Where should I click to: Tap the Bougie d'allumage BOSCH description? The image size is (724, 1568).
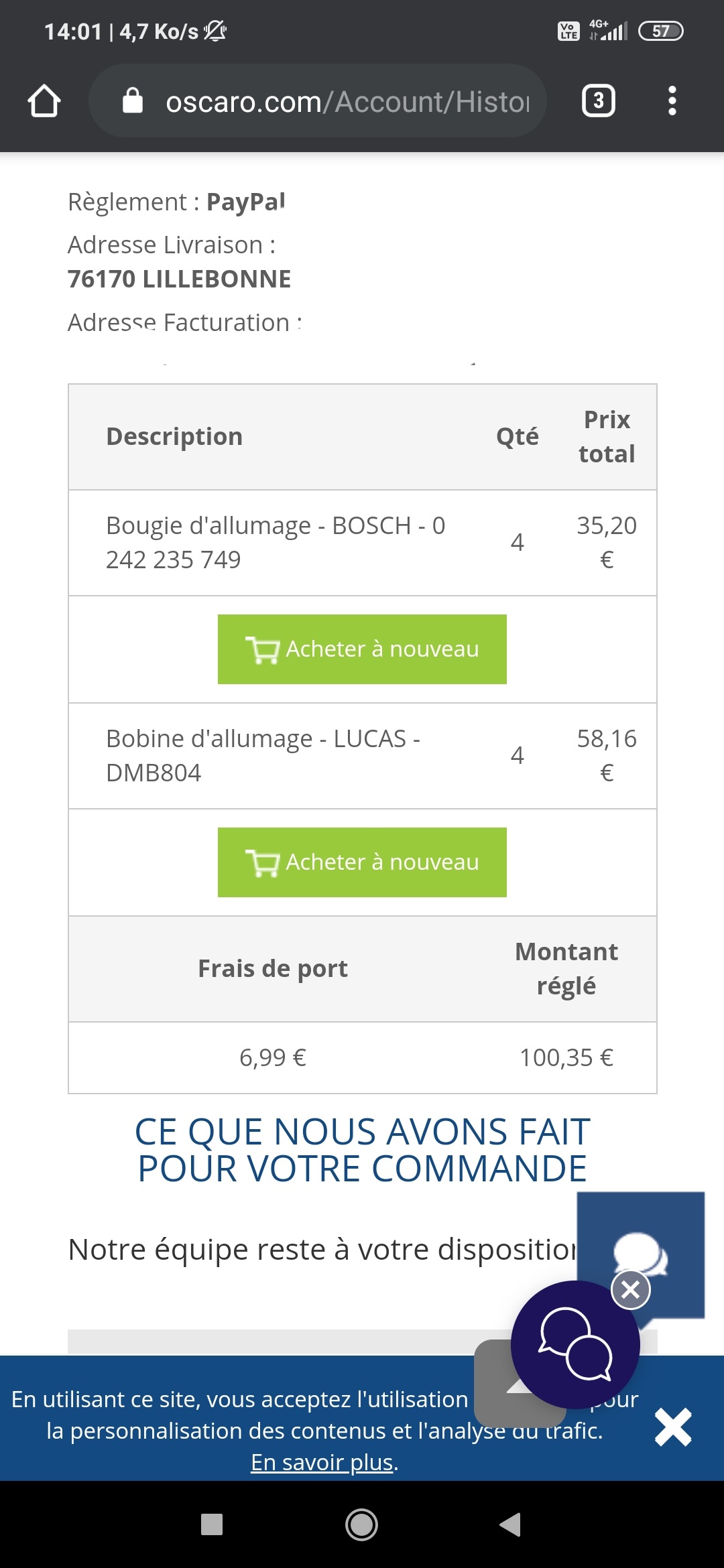[x=276, y=542]
